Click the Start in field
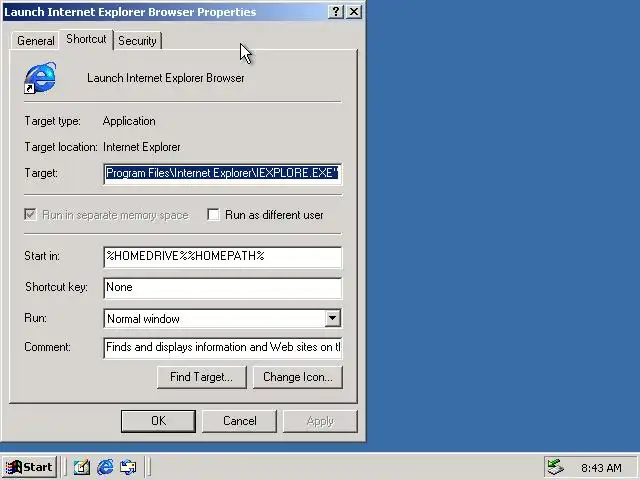Screen dimensions: 640x480 point(223,257)
